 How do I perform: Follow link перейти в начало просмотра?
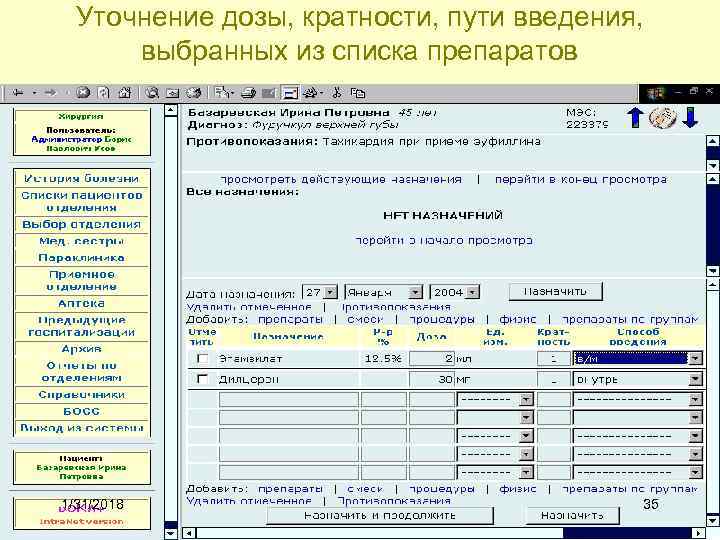pyautogui.click(x=444, y=240)
